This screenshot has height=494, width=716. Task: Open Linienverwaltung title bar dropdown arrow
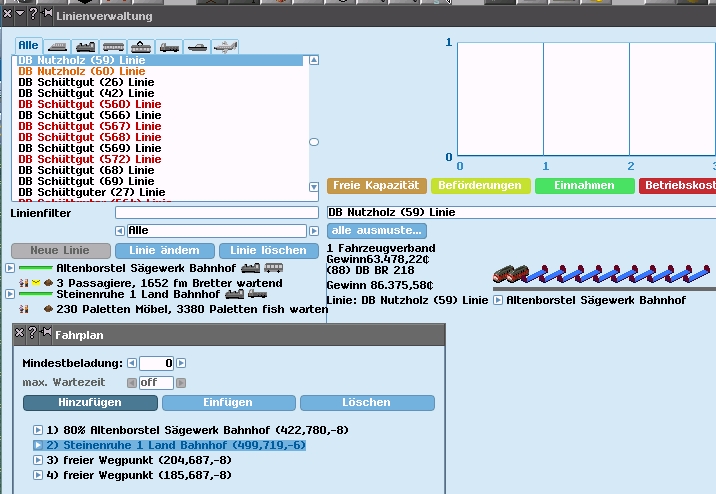point(20,13)
